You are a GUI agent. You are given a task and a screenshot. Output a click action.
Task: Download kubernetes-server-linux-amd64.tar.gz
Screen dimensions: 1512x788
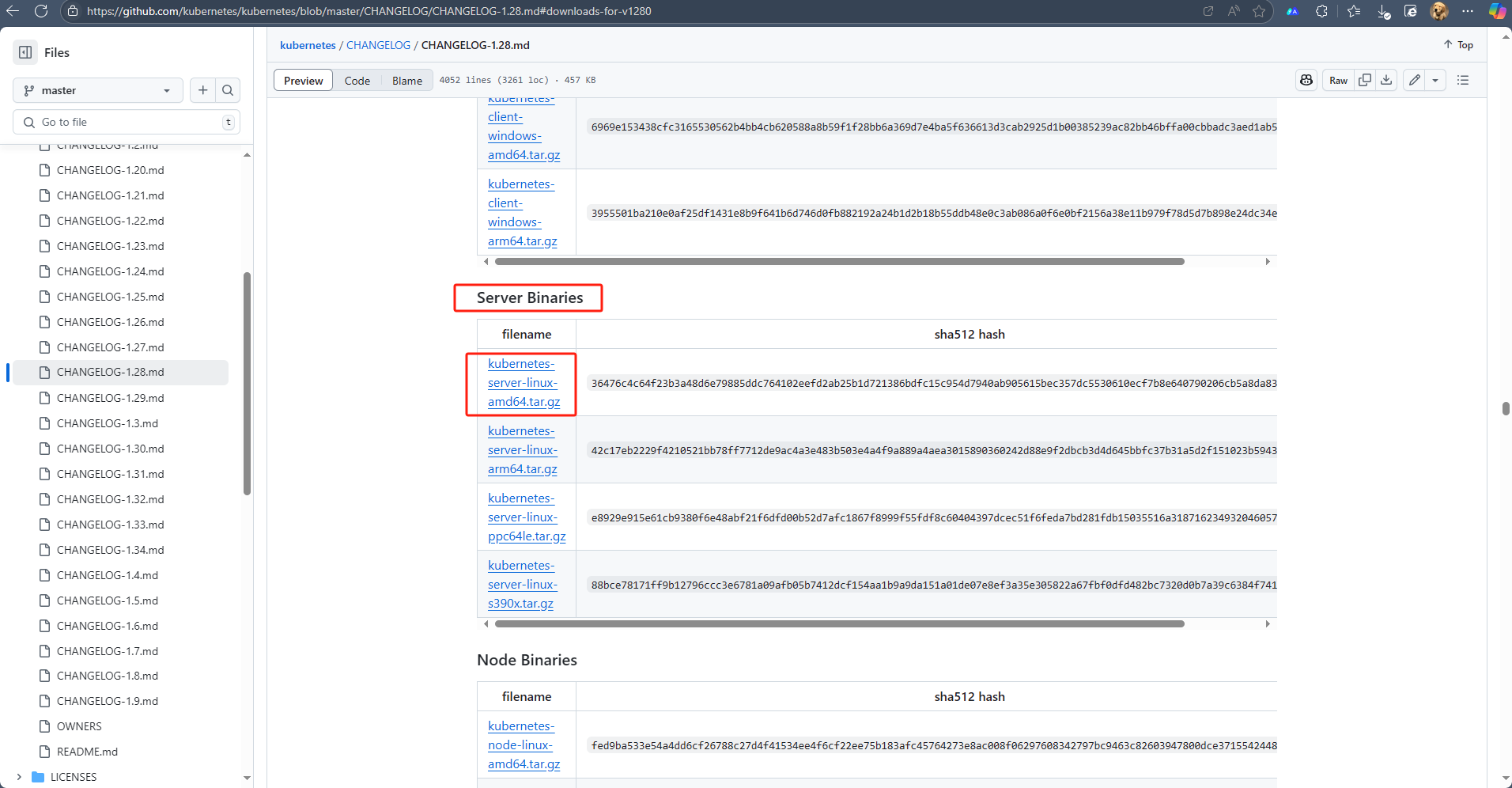(x=524, y=383)
